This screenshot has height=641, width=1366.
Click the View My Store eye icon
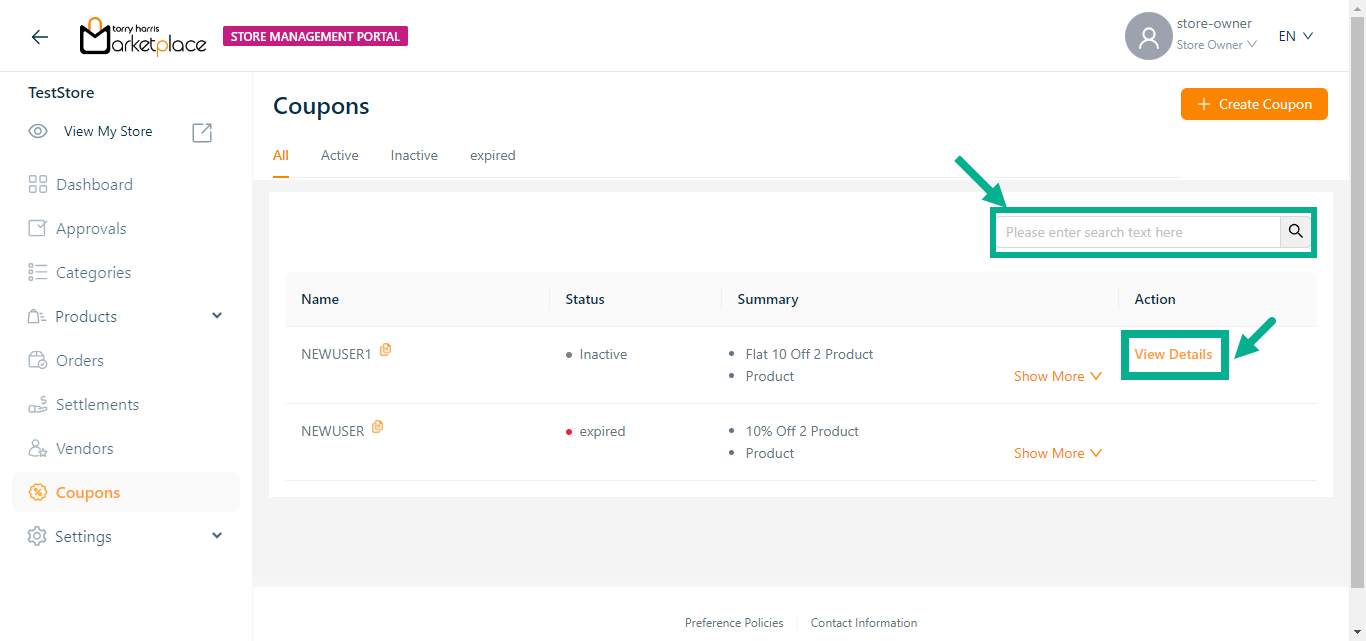38,132
